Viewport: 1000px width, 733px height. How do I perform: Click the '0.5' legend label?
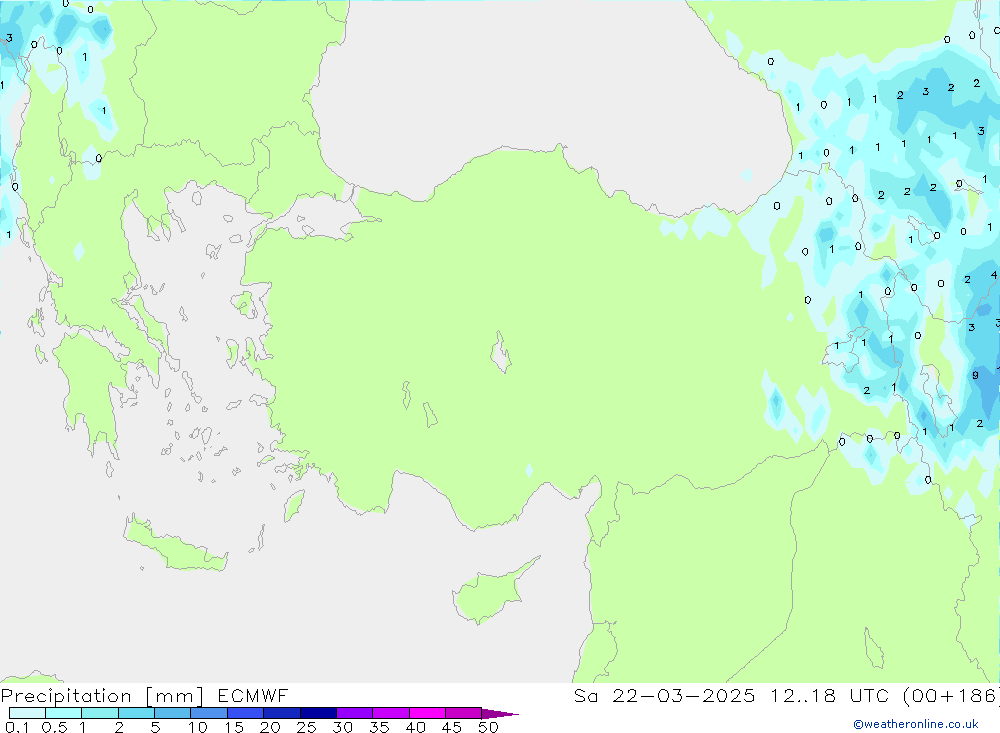coord(54,727)
